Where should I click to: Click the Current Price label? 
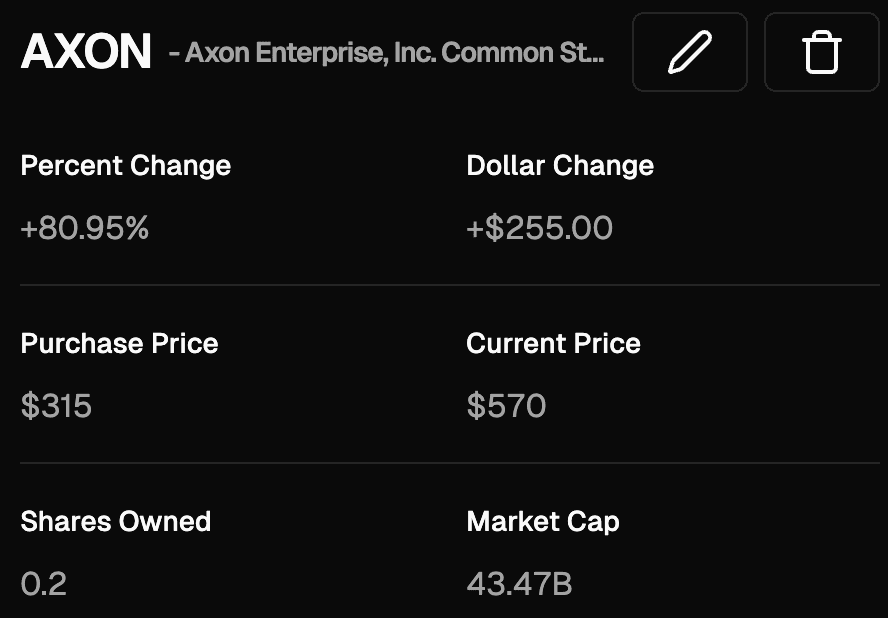pyautogui.click(x=553, y=343)
